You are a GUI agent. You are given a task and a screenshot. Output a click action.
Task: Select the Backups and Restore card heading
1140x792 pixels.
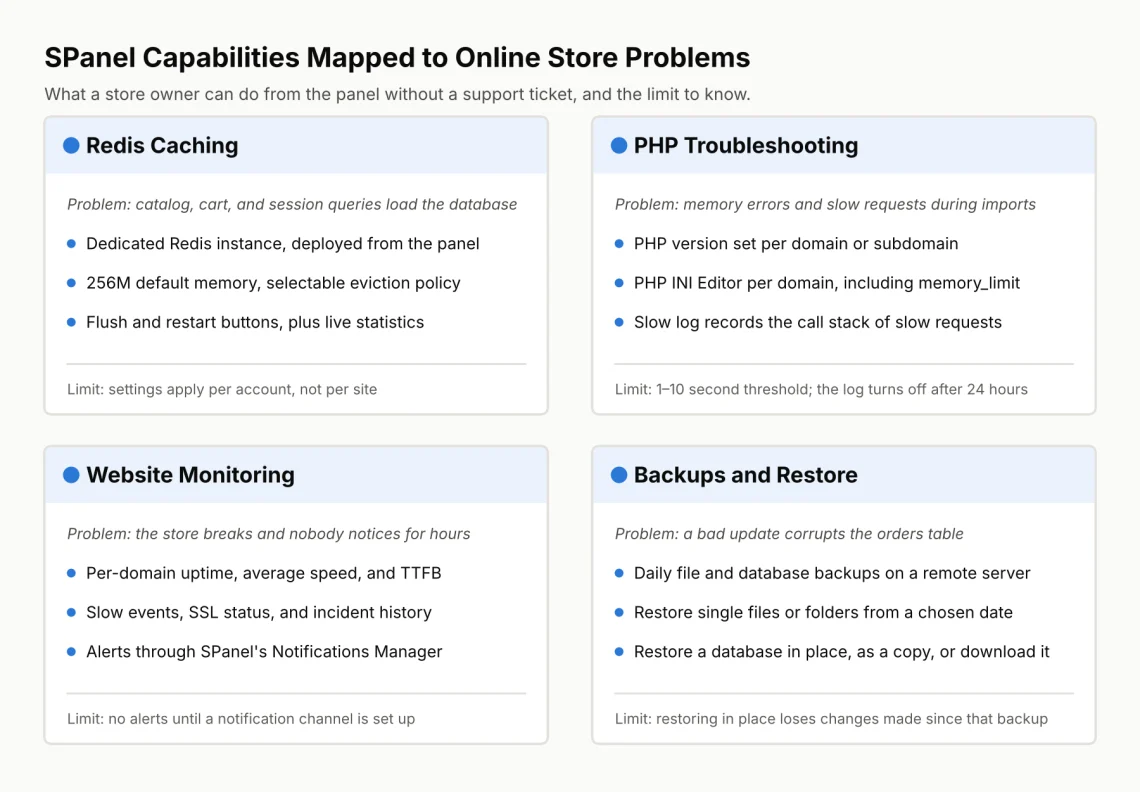click(746, 475)
